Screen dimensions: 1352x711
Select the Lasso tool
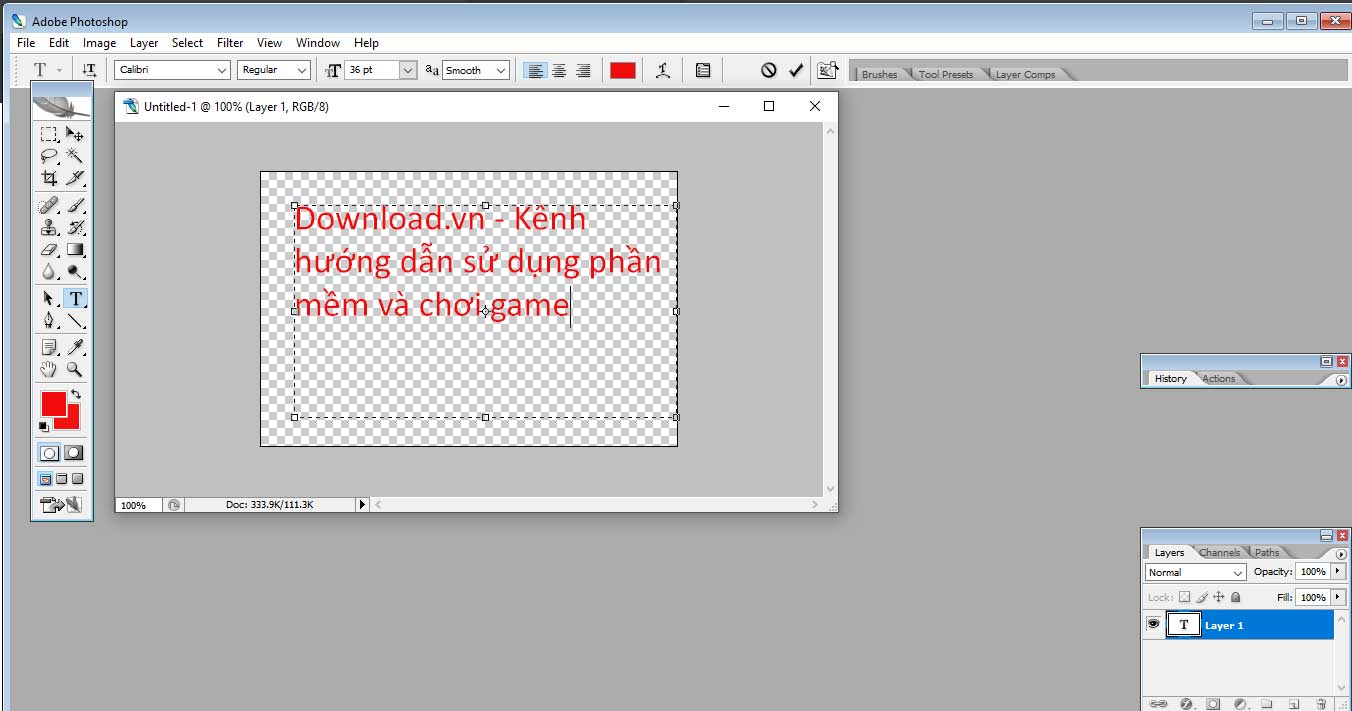coord(48,156)
